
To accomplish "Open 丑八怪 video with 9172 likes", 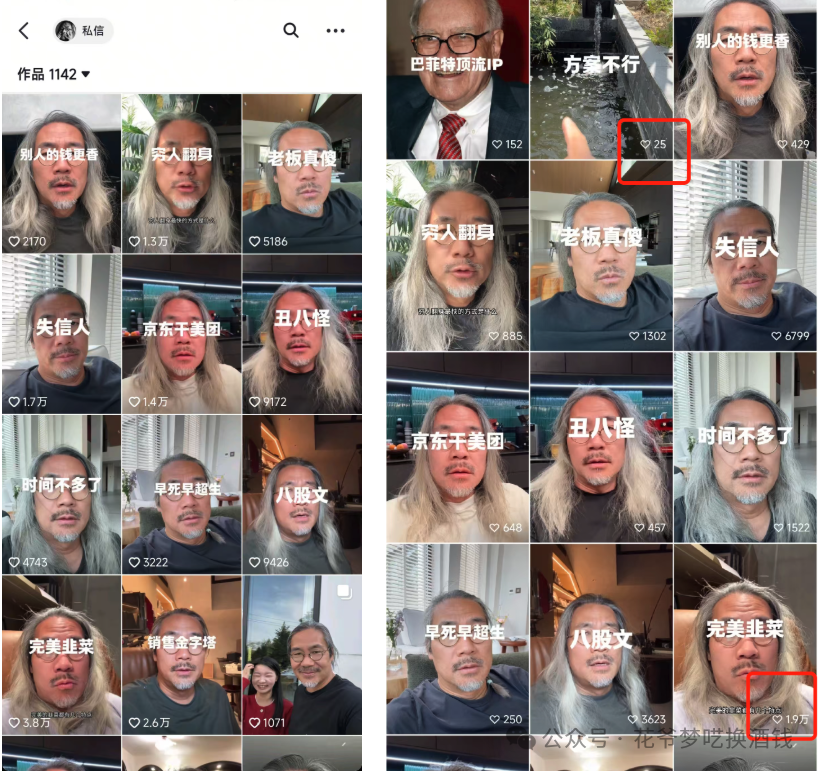I will pos(302,334).
